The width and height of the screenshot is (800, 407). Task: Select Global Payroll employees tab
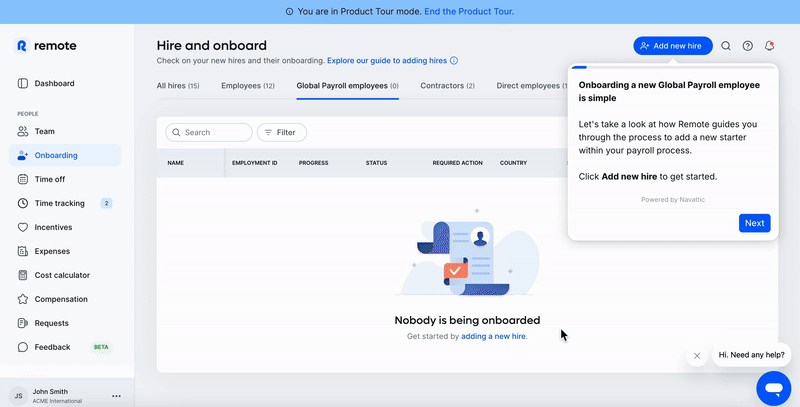347,86
